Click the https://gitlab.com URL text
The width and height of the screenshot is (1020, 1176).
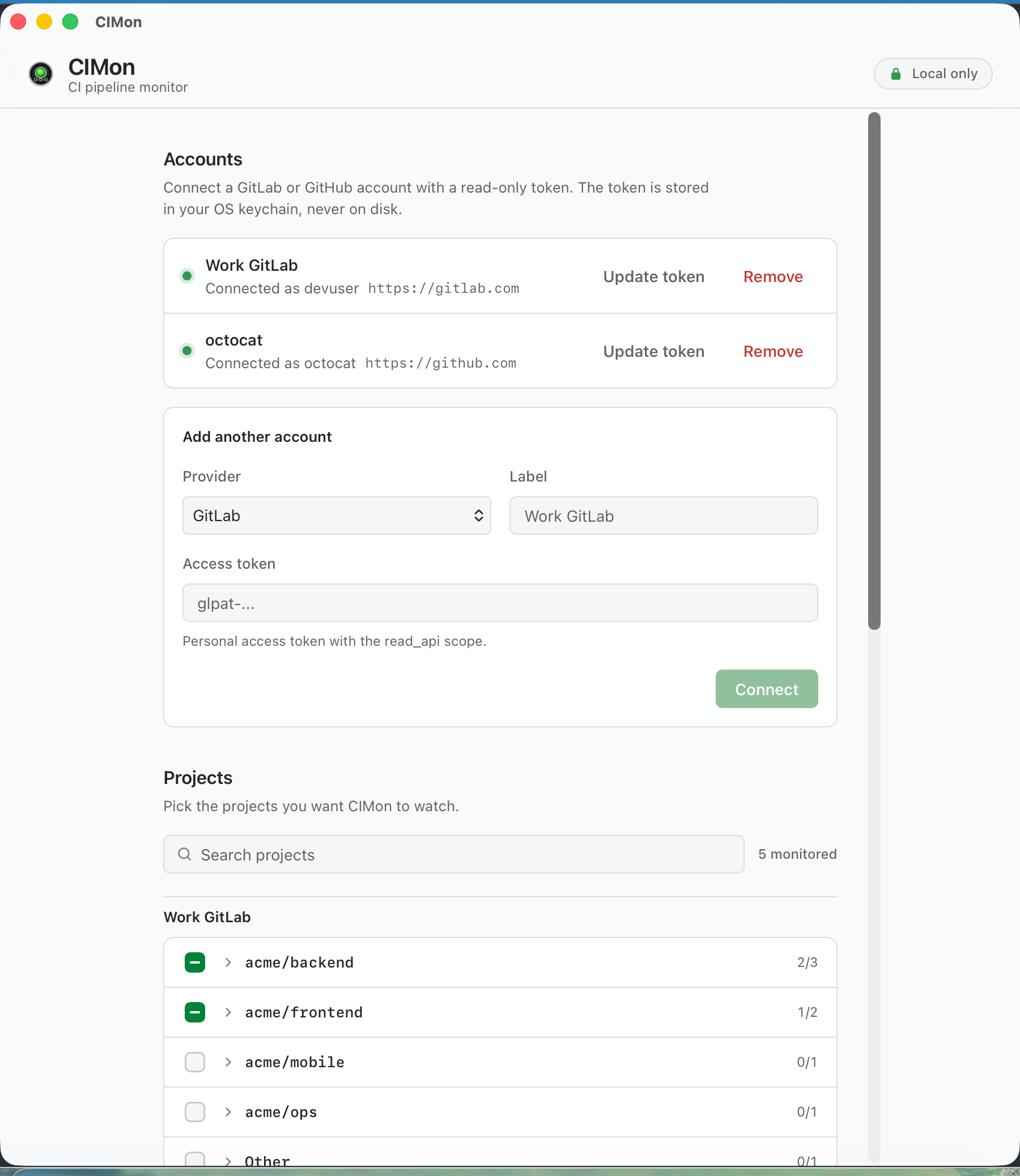pyautogui.click(x=443, y=288)
